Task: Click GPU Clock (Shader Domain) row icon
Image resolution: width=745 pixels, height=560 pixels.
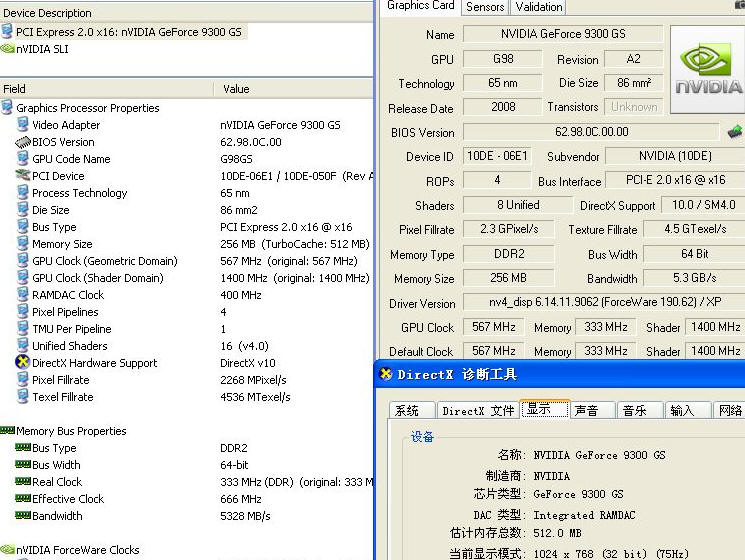Action: coord(22,277)
